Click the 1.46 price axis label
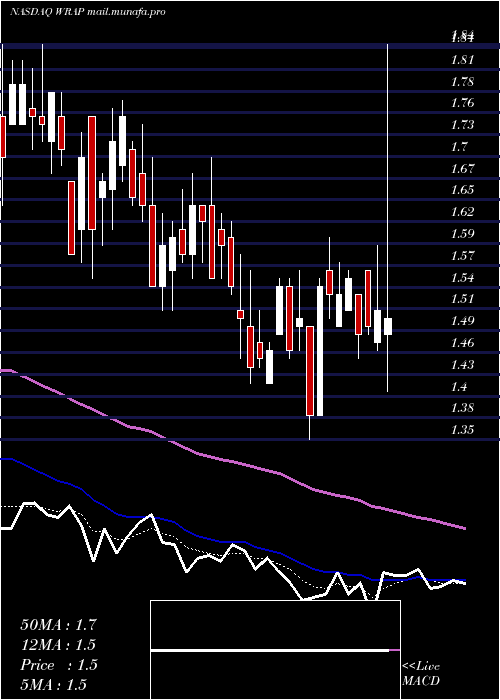Viewport: 500px width, 700px height. [462, 342]
